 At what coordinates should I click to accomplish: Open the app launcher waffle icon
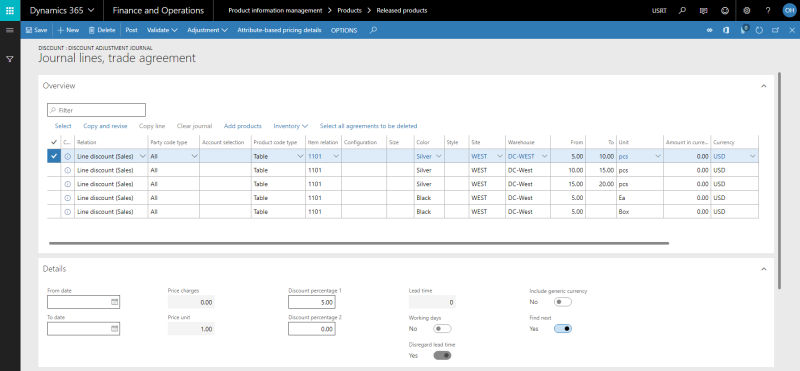(10, 10)
